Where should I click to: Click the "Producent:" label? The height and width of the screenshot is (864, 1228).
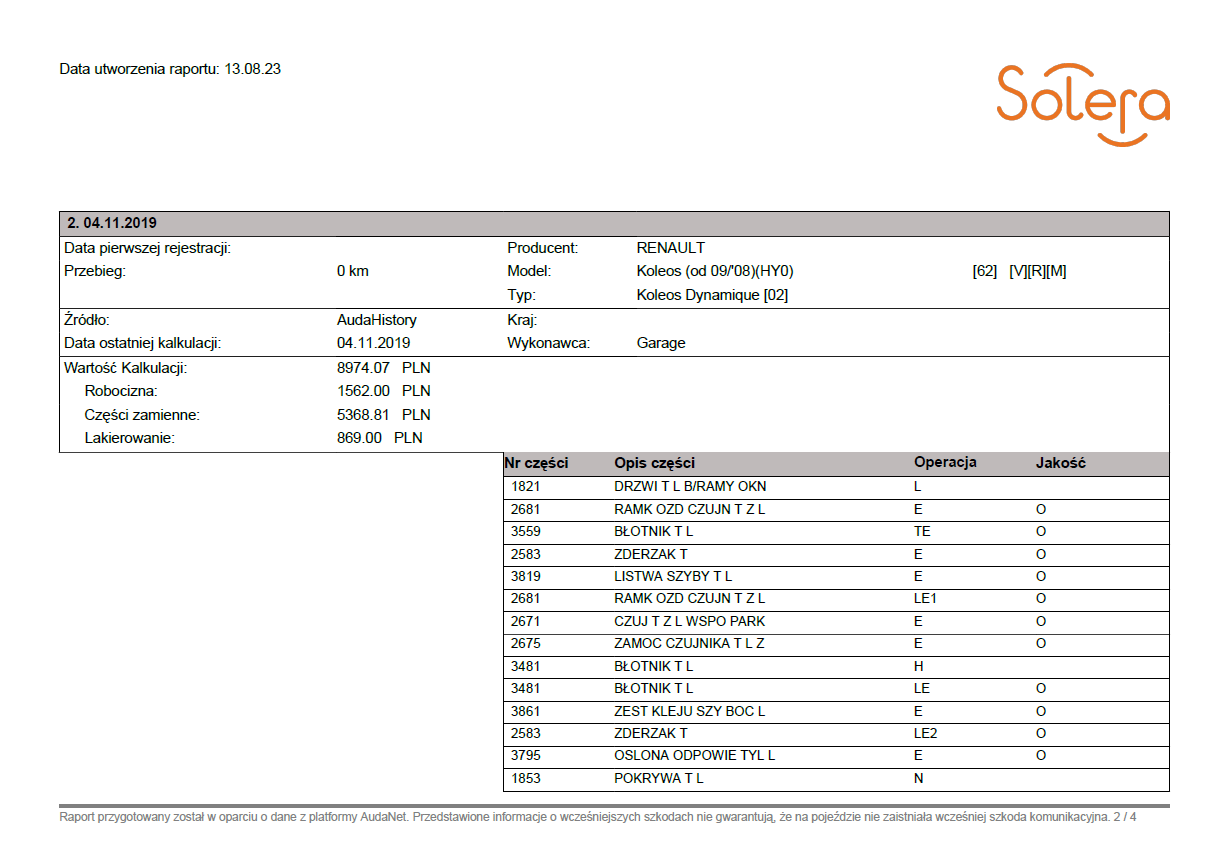pos(543,248)
